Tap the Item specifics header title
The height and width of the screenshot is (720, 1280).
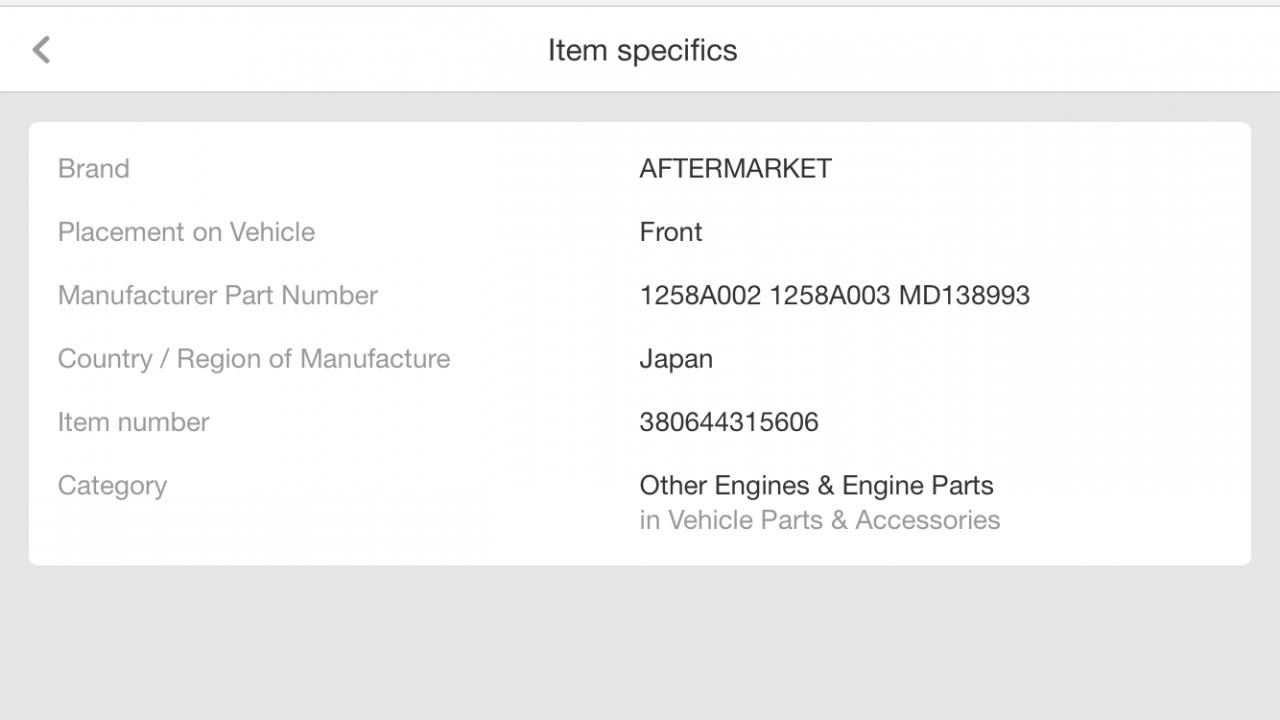click(x=642, y=50)
